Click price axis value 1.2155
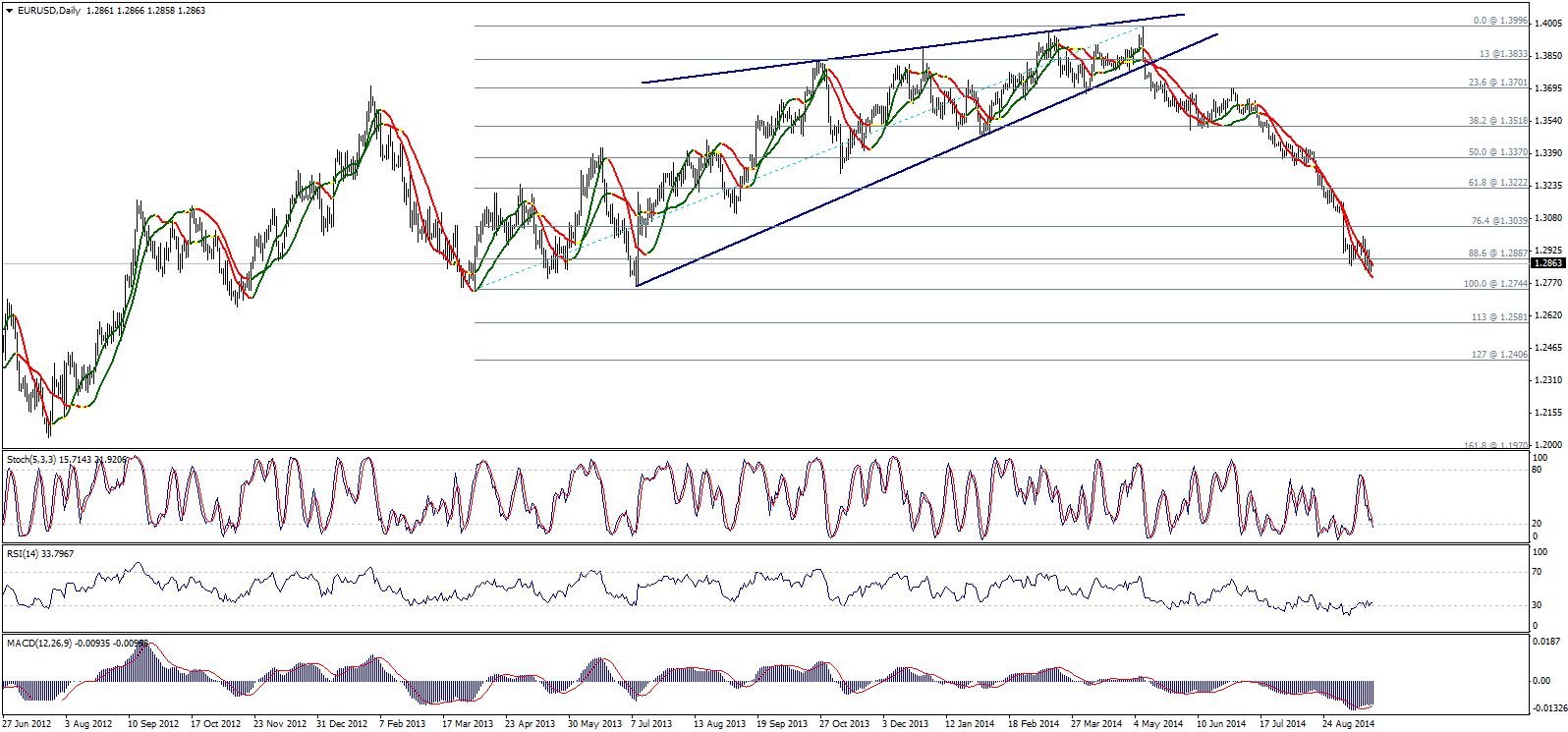The width and height of the screenshot is (1568, 732). pyautogui.click(x=1548, y=413)
